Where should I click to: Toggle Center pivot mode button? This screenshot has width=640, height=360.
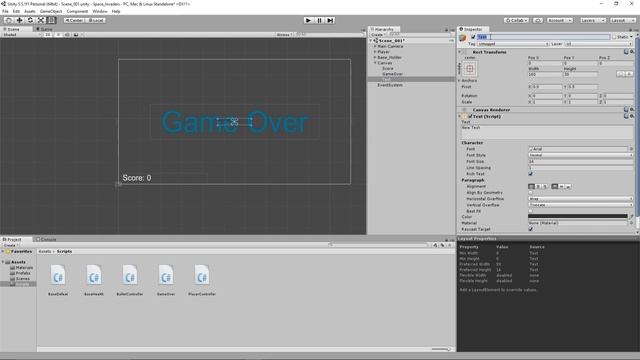click(74, 20)
